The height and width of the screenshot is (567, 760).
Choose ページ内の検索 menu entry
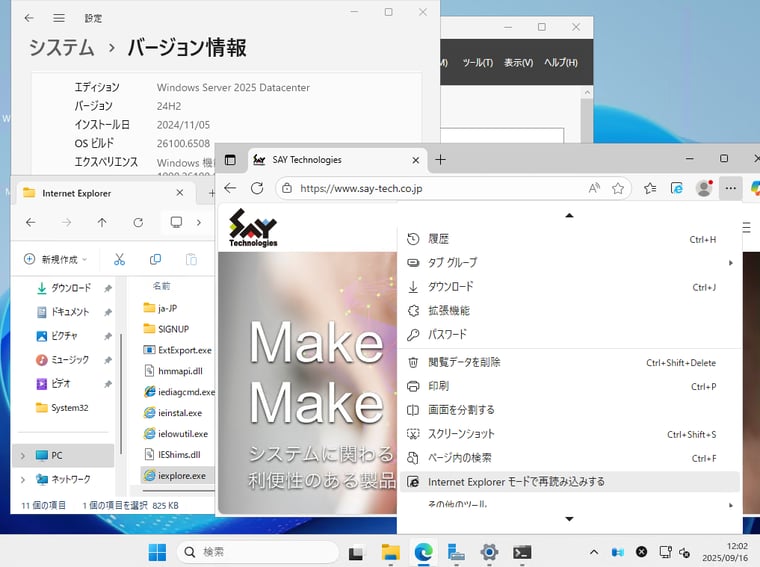tap(570, 458)
